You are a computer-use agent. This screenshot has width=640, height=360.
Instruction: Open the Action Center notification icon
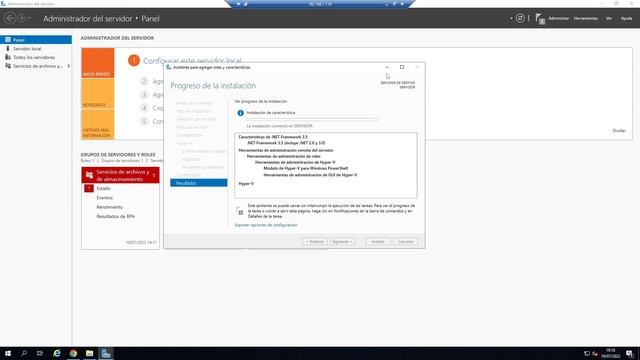[629, 353]
